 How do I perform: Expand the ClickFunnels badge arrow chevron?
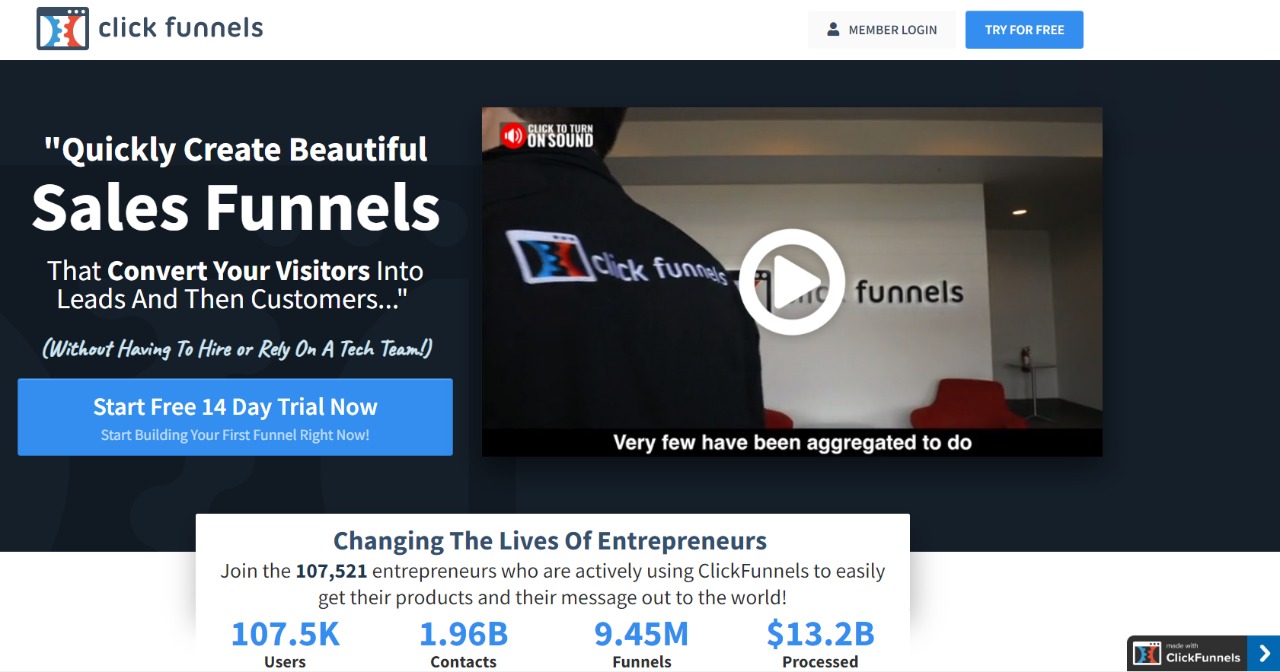[1263, 654]
